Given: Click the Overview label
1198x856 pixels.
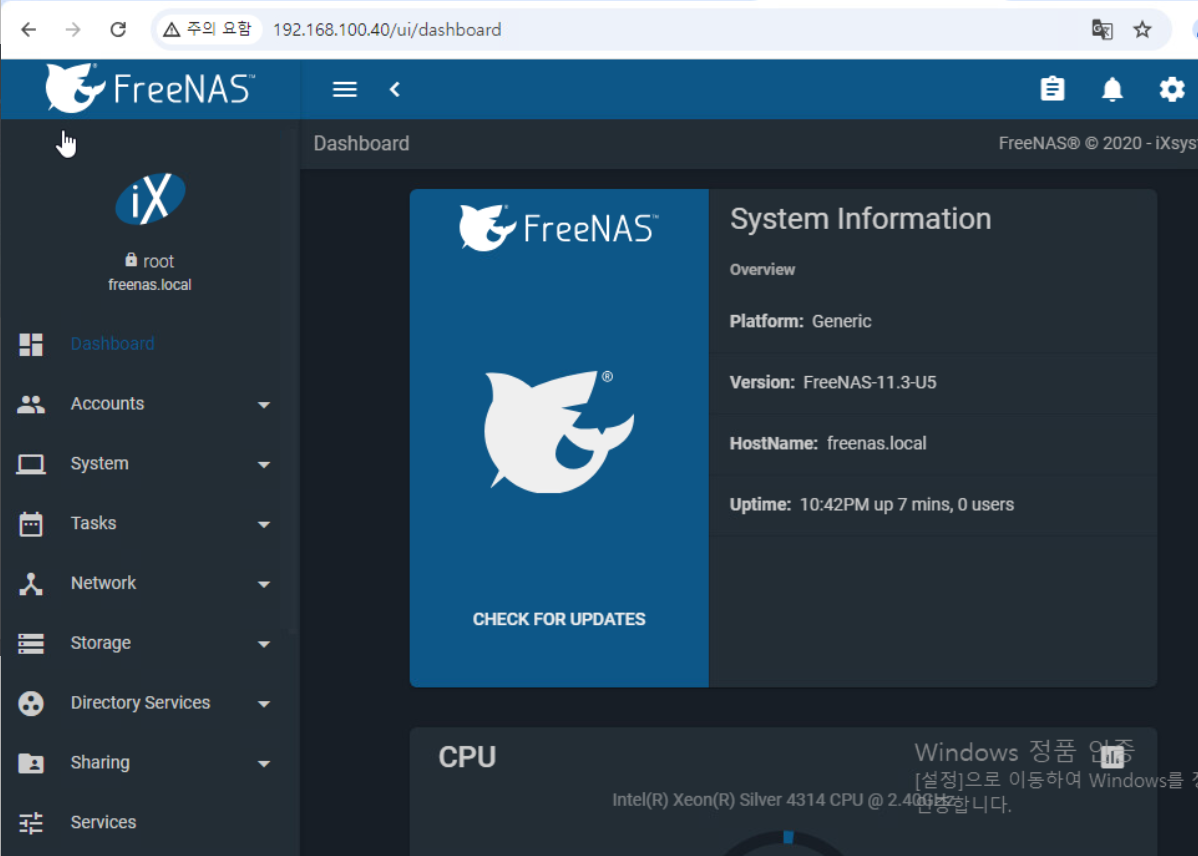Looking at the screenshot, I should [762, 270].
